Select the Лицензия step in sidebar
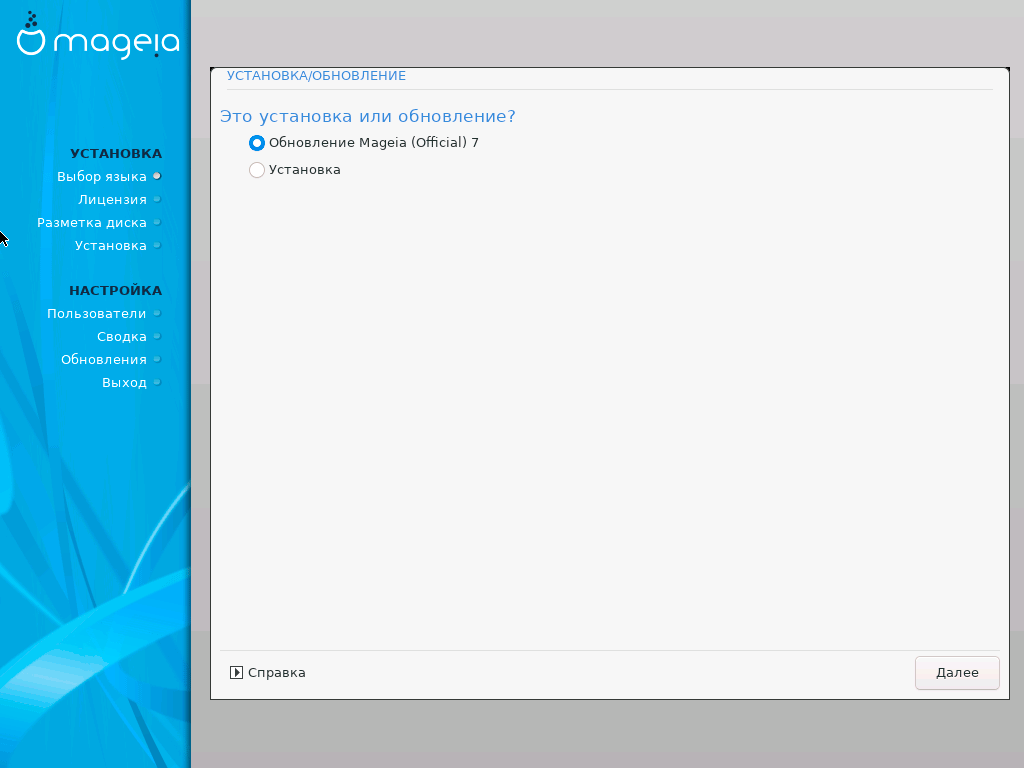Screen dimensions: 1024x768 [112, 199]
